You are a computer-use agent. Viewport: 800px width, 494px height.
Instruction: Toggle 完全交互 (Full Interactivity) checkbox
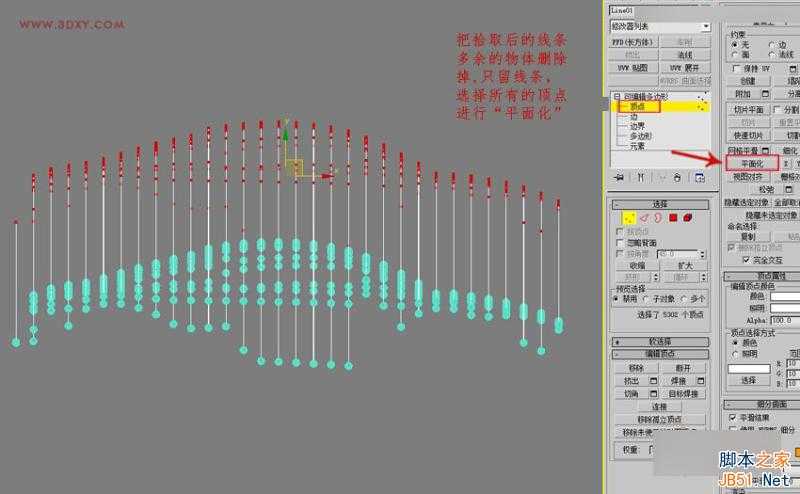746,260
